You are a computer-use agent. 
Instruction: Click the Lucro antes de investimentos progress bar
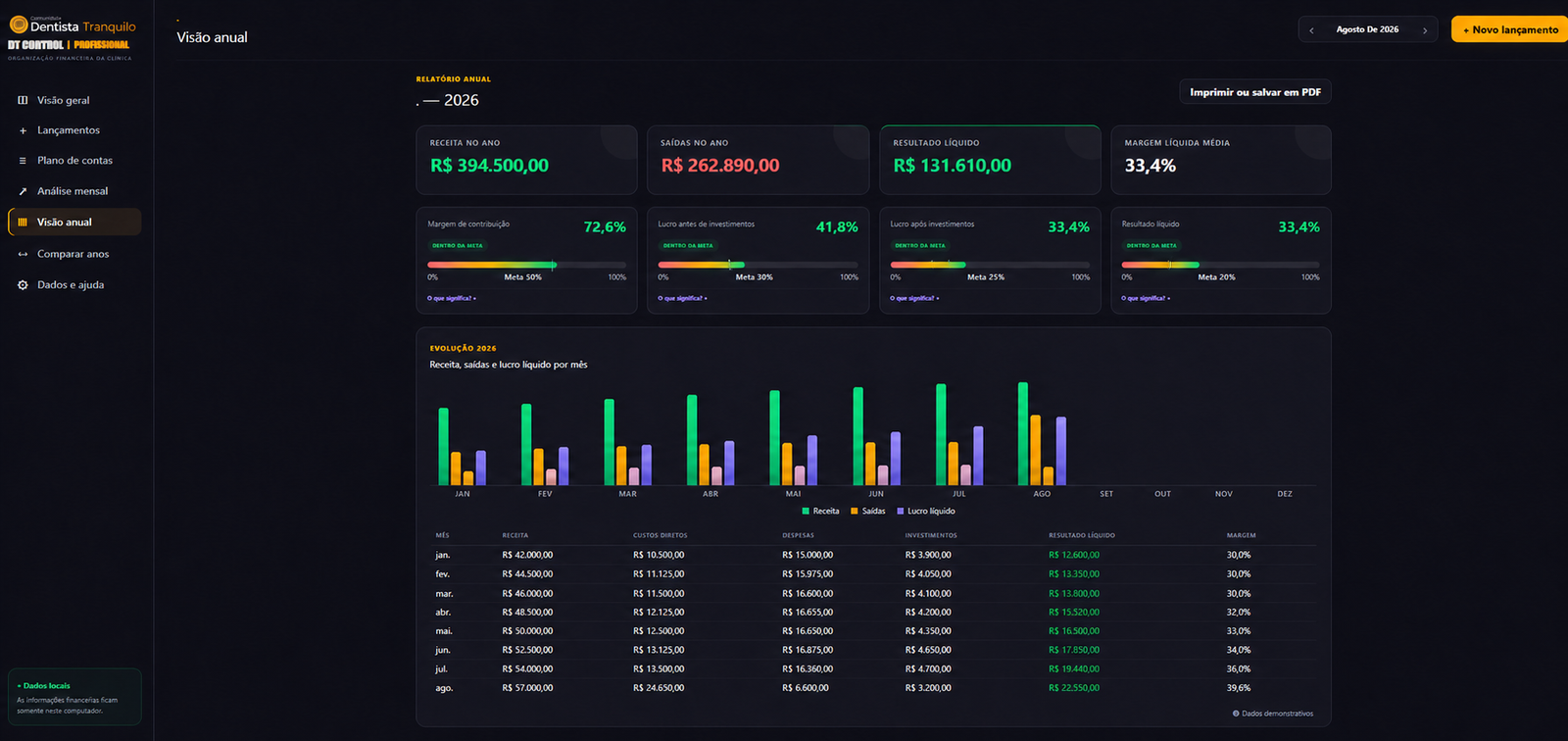coord(758,265)
